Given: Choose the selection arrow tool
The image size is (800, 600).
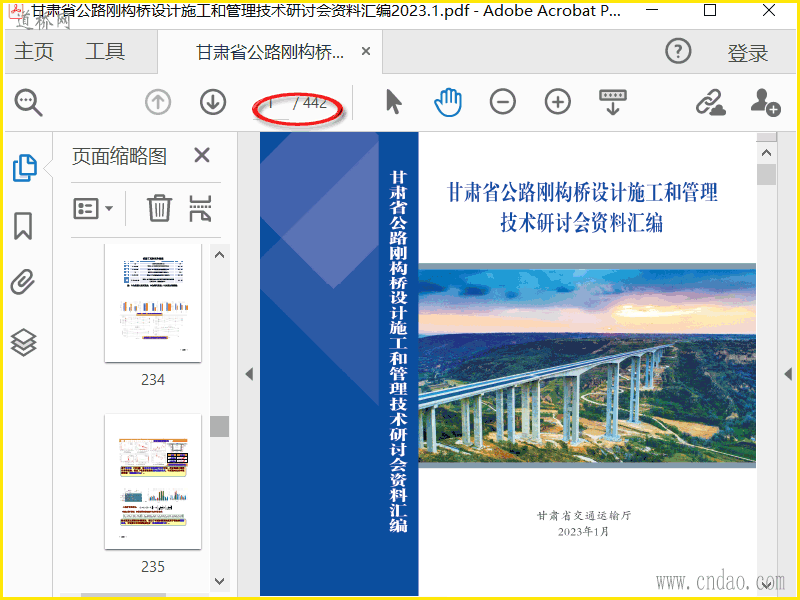Looking at the screenshot, I should coord(393,102).
